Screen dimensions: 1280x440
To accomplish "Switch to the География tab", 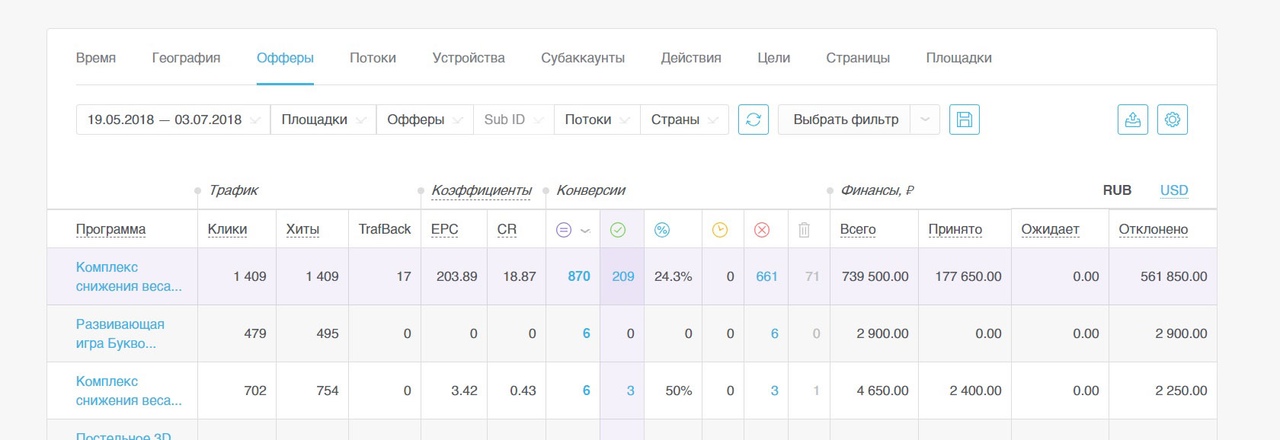I will point(186,58).
